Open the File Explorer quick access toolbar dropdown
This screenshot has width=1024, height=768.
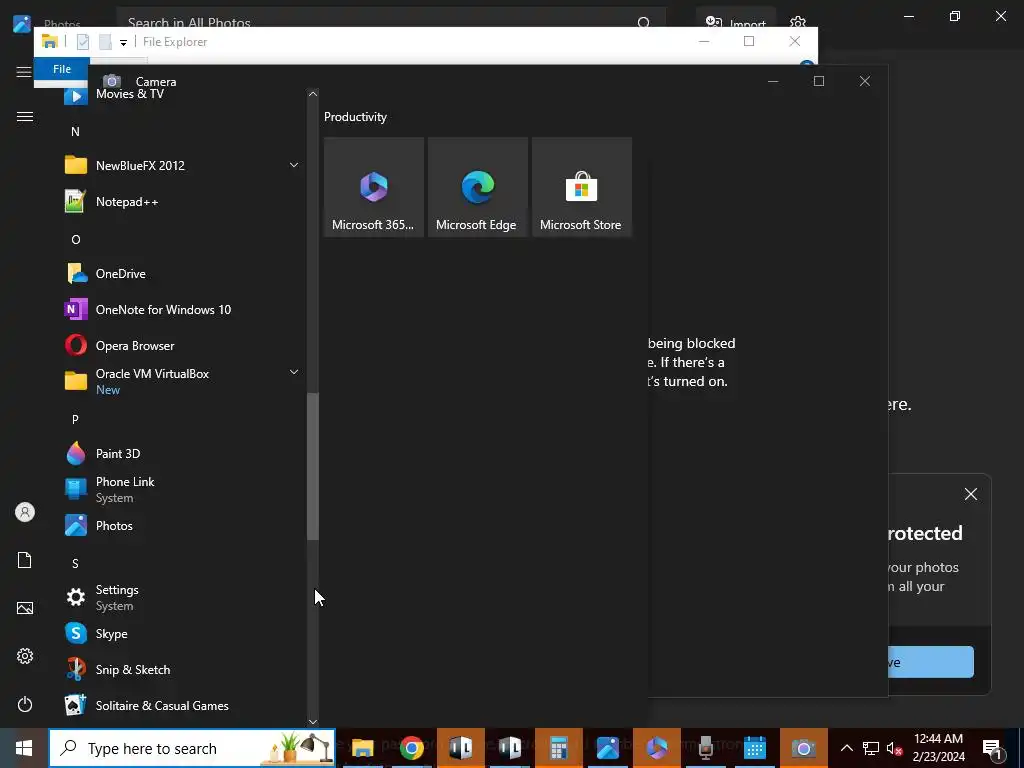tap(123, 42)
